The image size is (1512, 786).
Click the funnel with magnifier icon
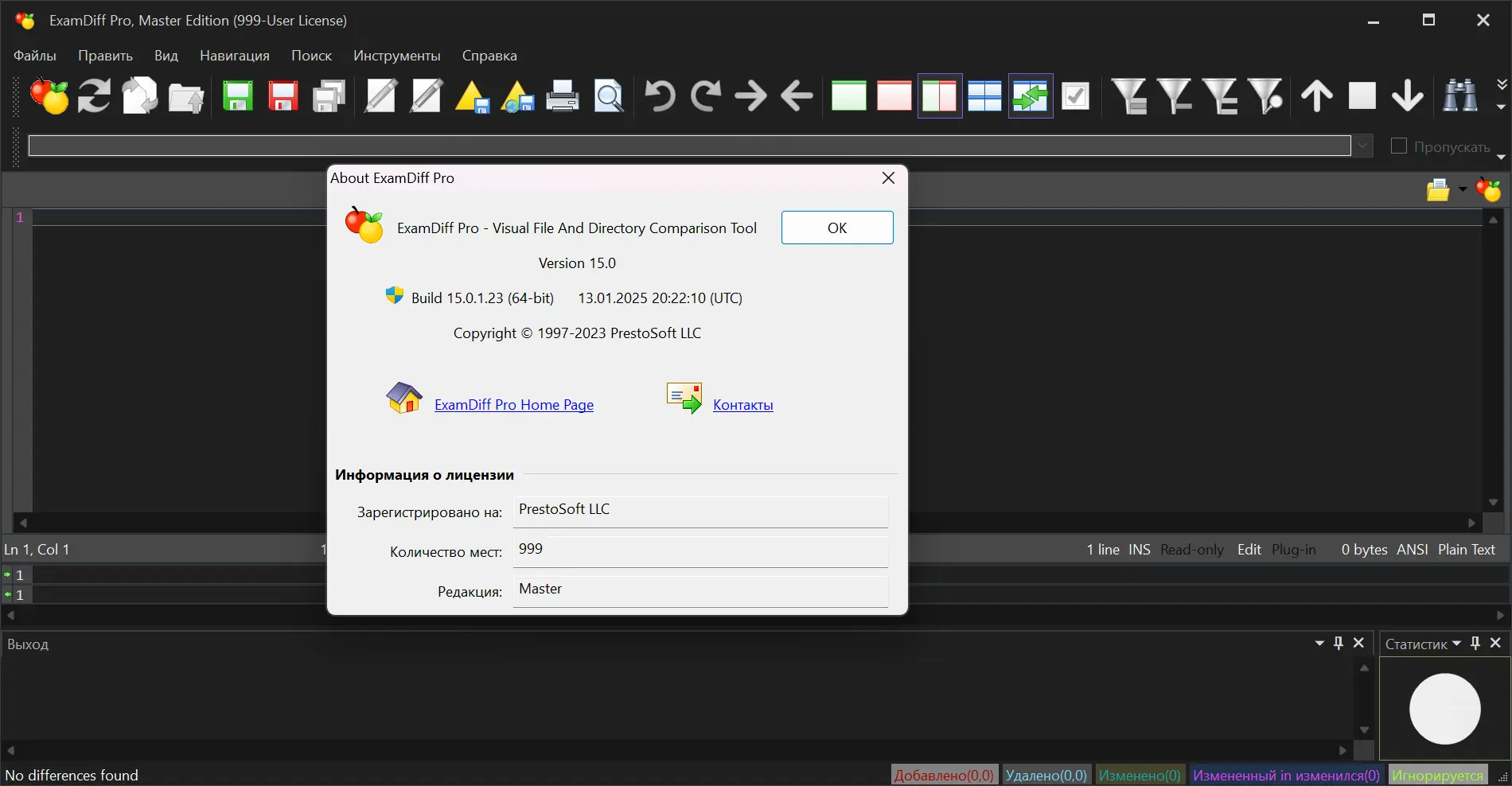(1265, 96)
